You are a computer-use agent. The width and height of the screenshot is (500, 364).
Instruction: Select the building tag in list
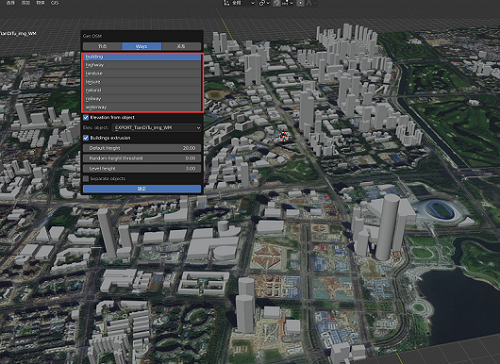coord(142,57)
